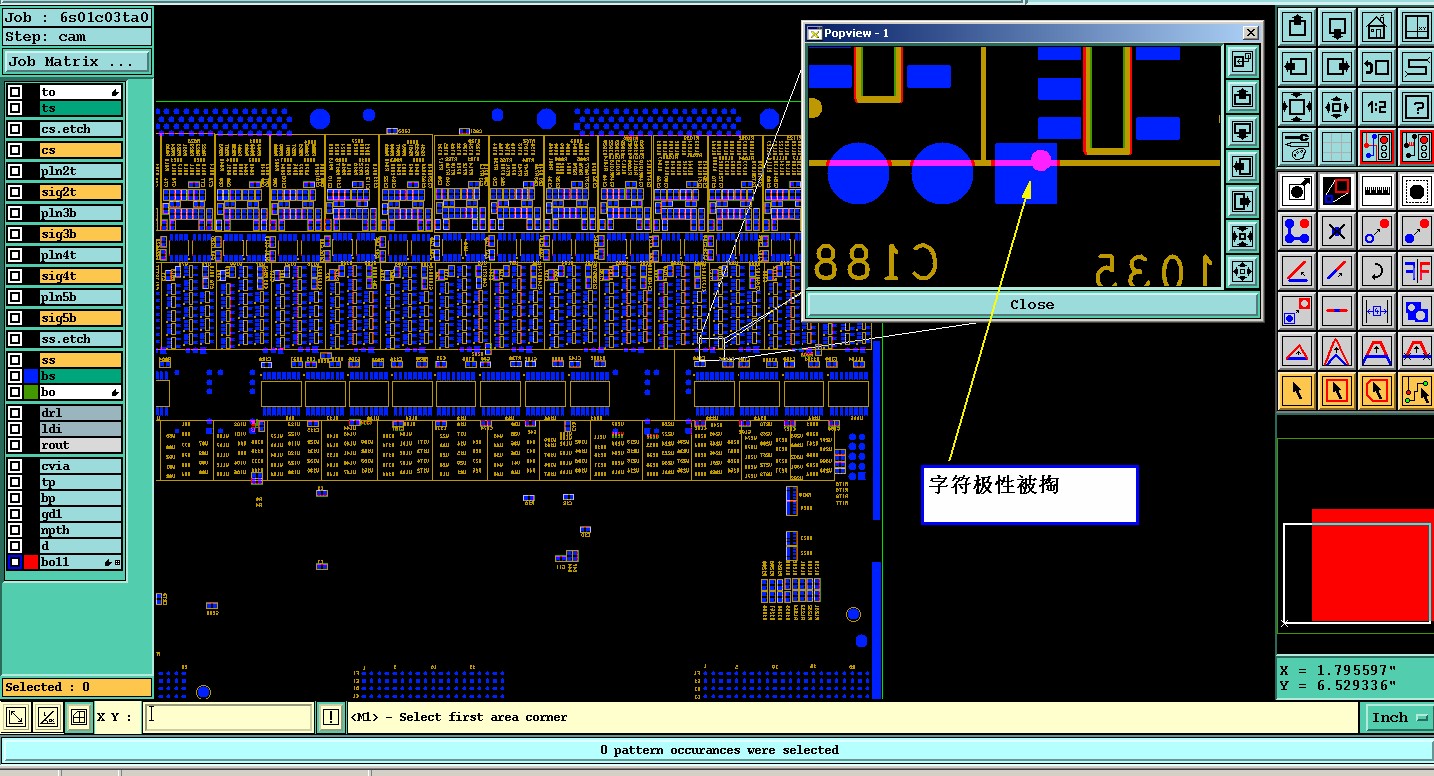Click the pan right arrow icon in main toolbar
The height and width of the screenshot is (776, 1434).
coord(1337,67)
